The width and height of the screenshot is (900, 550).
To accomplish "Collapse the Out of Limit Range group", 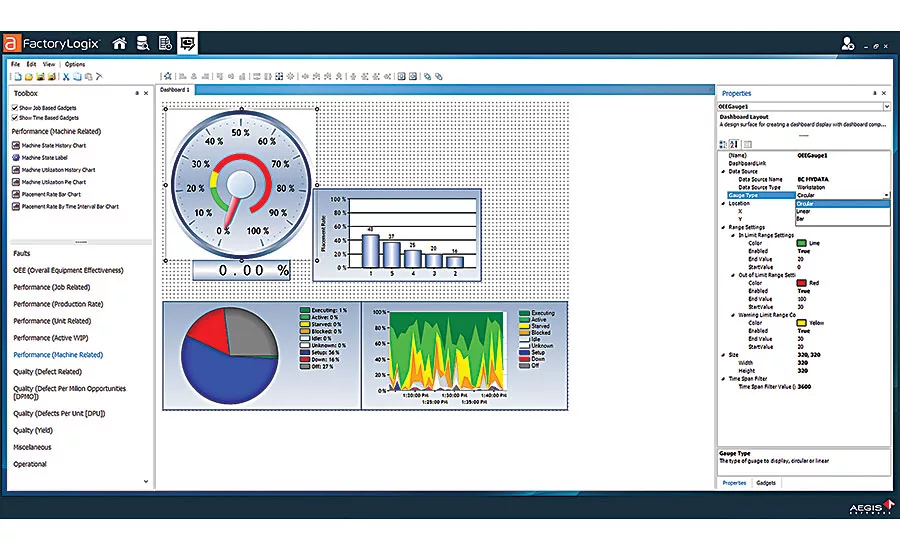I will pyautogui.click(x=733, y=275).
